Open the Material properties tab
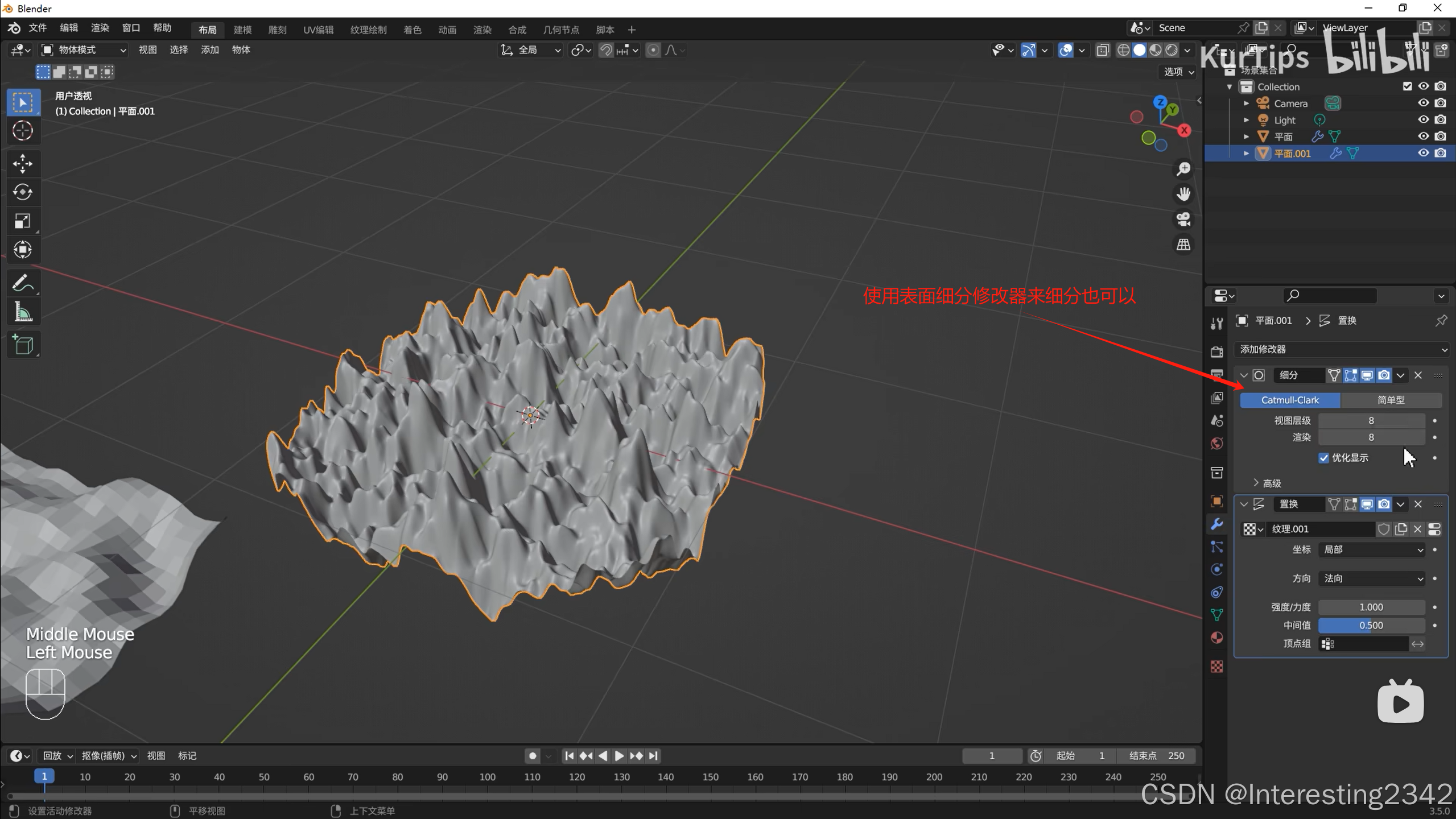Viewport: 1456px width, 819px height. (x=1216, y=638)
